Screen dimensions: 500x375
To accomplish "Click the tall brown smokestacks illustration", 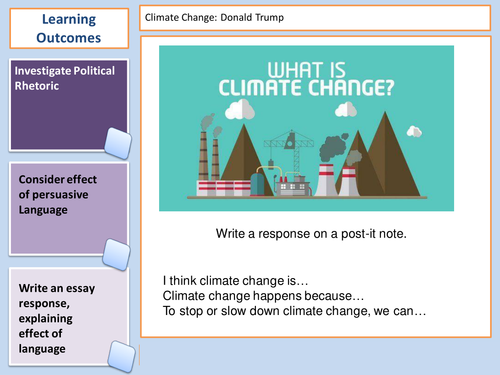I will (209, 155).
